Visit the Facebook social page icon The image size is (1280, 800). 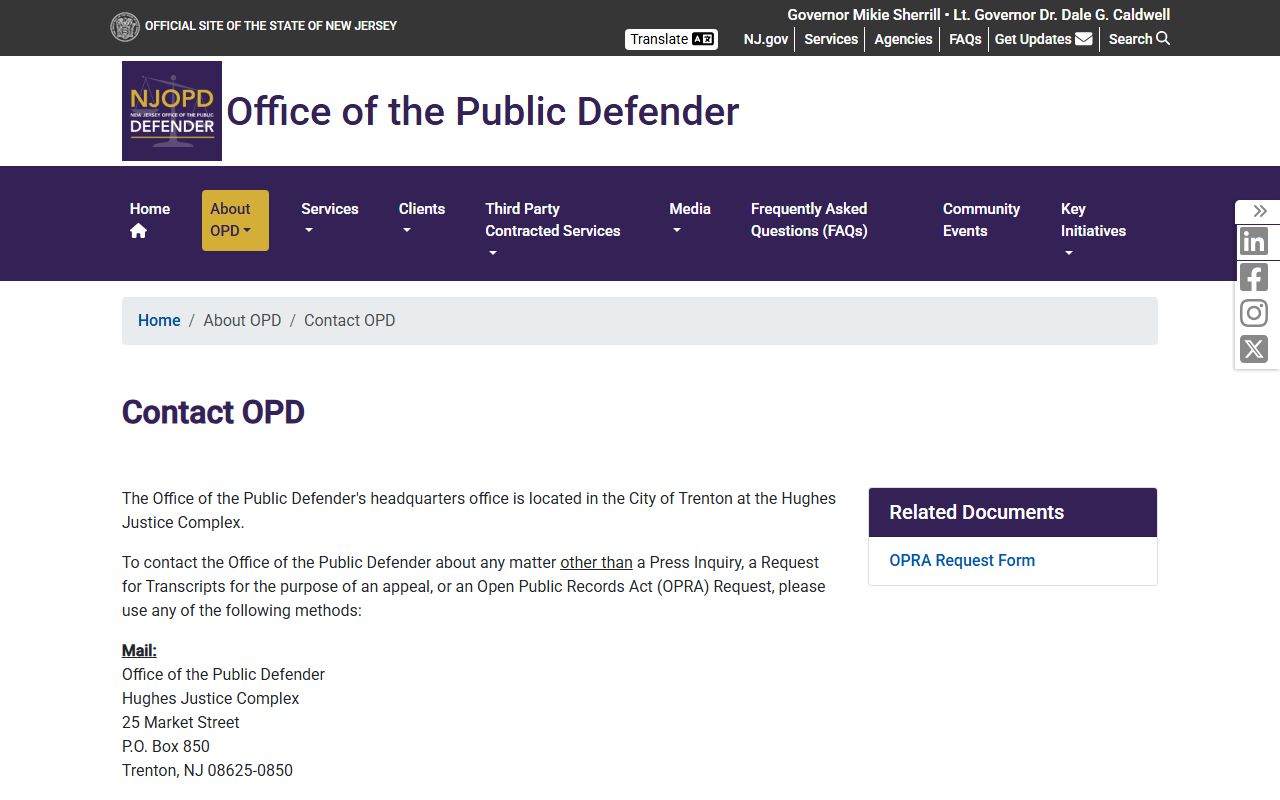(1254, 277)
